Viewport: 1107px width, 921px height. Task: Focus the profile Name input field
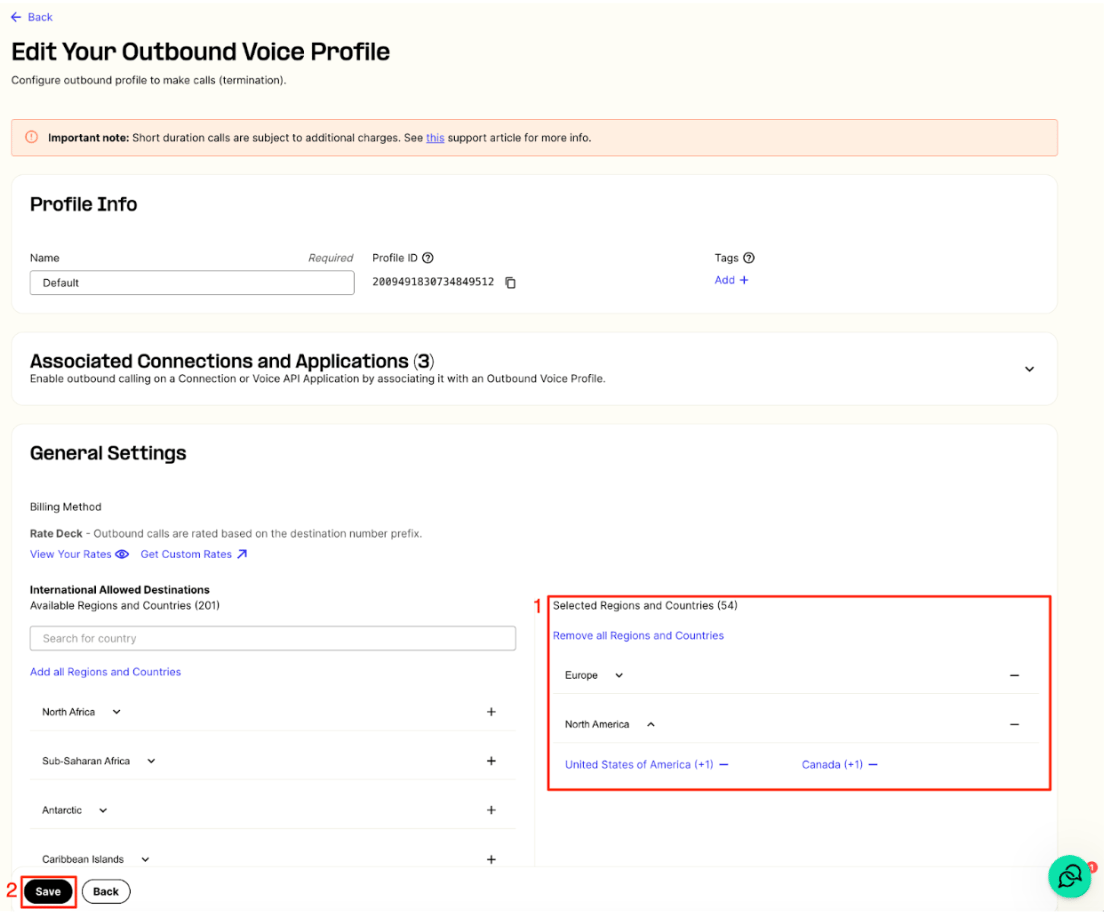(192, 283)
